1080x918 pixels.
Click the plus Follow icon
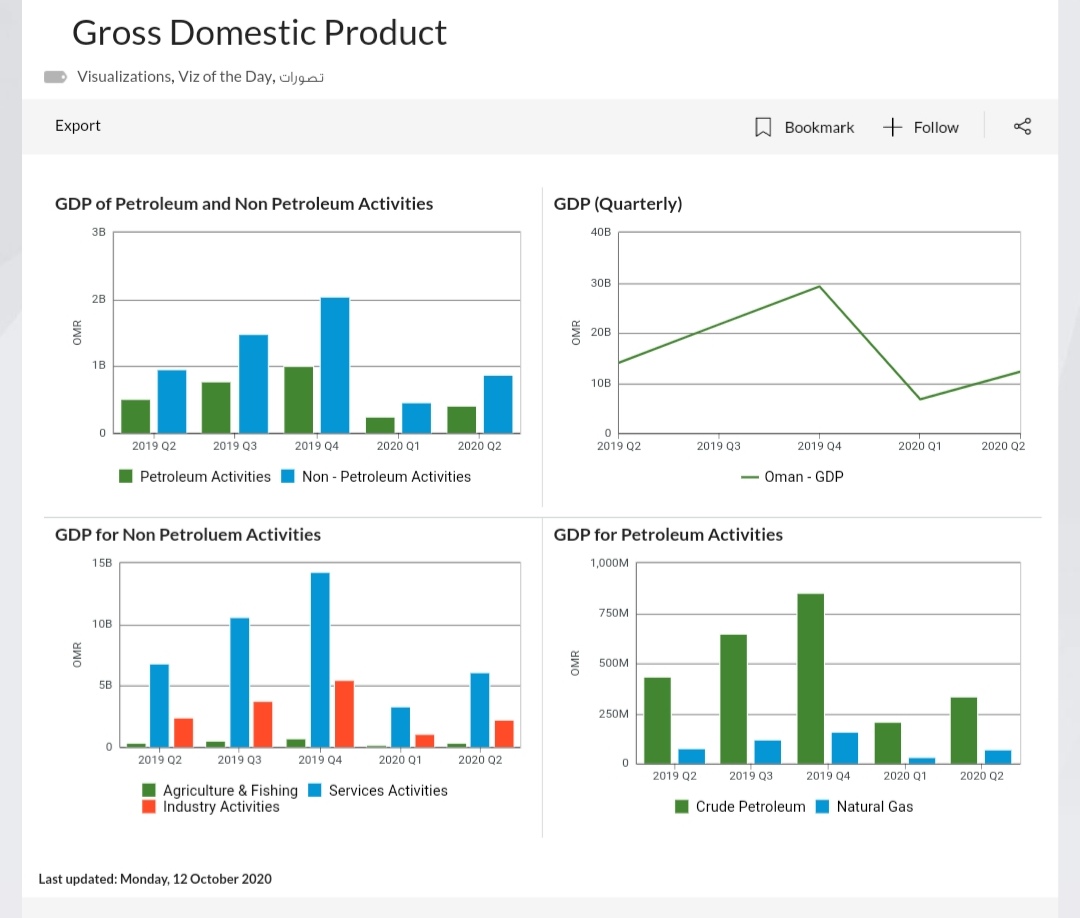pyautogui.click(x=892, y=127)
